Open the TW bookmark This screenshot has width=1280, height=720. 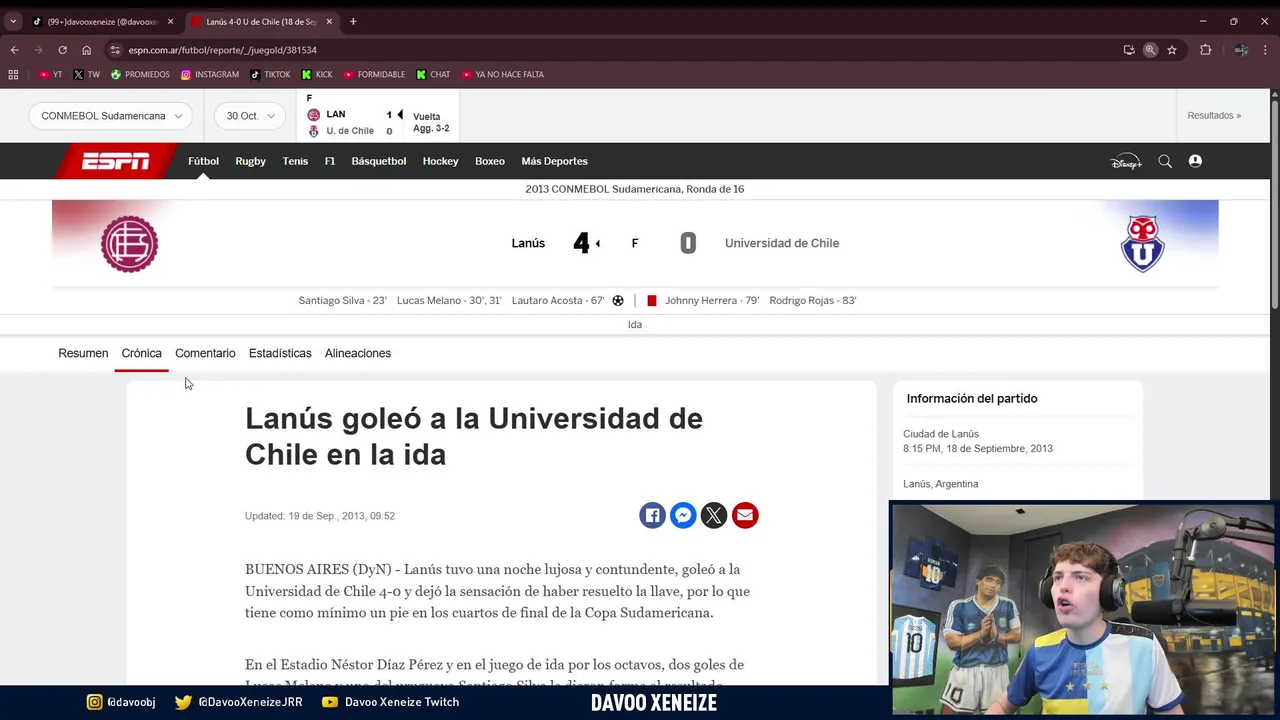(x=86, y=74)
